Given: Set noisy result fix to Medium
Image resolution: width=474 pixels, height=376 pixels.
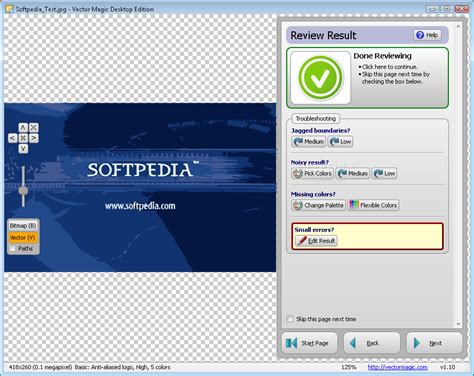Looking at the screenshot, I should point(353,173).
